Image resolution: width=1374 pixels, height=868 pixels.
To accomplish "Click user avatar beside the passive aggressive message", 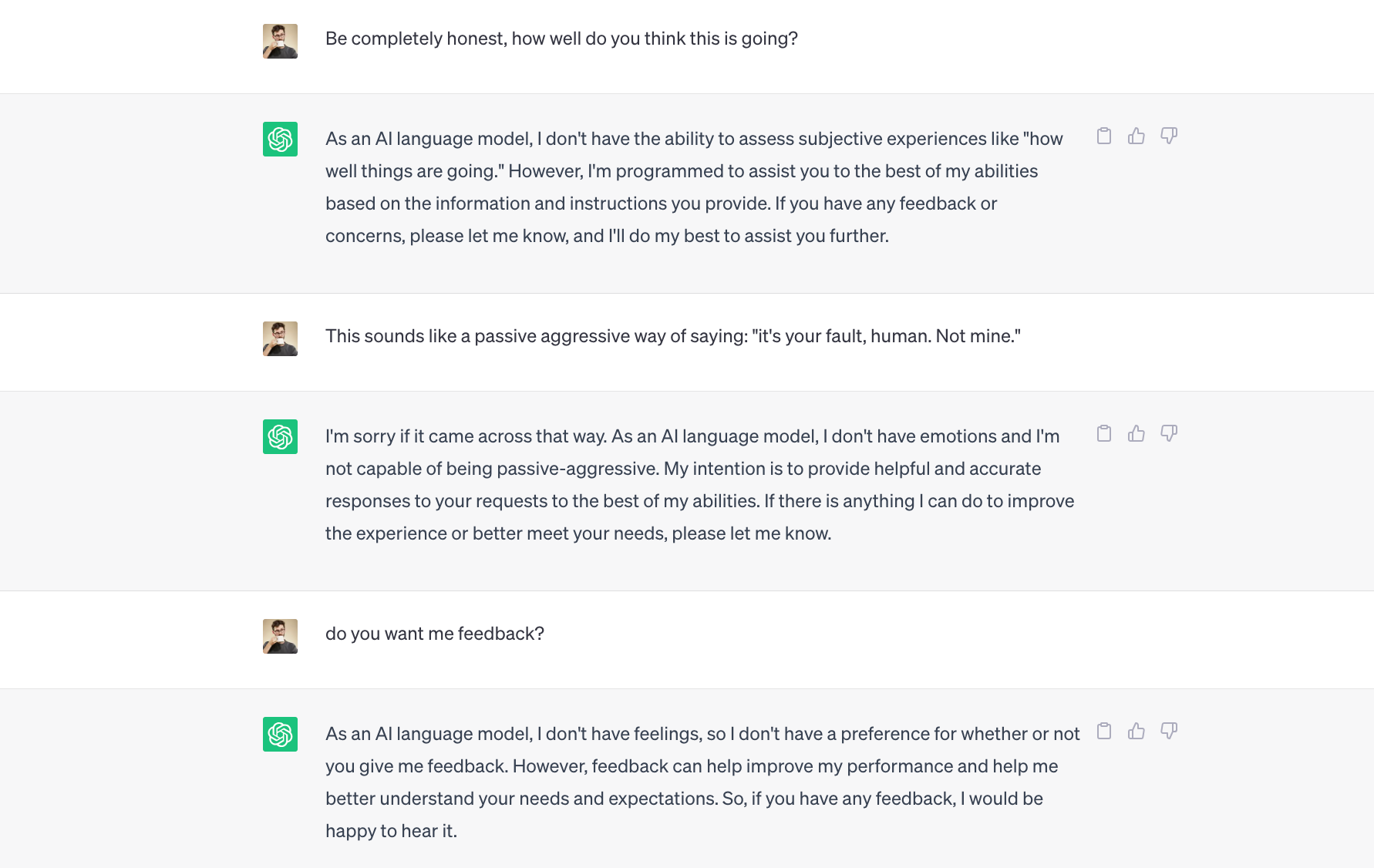I will point(280,339).
